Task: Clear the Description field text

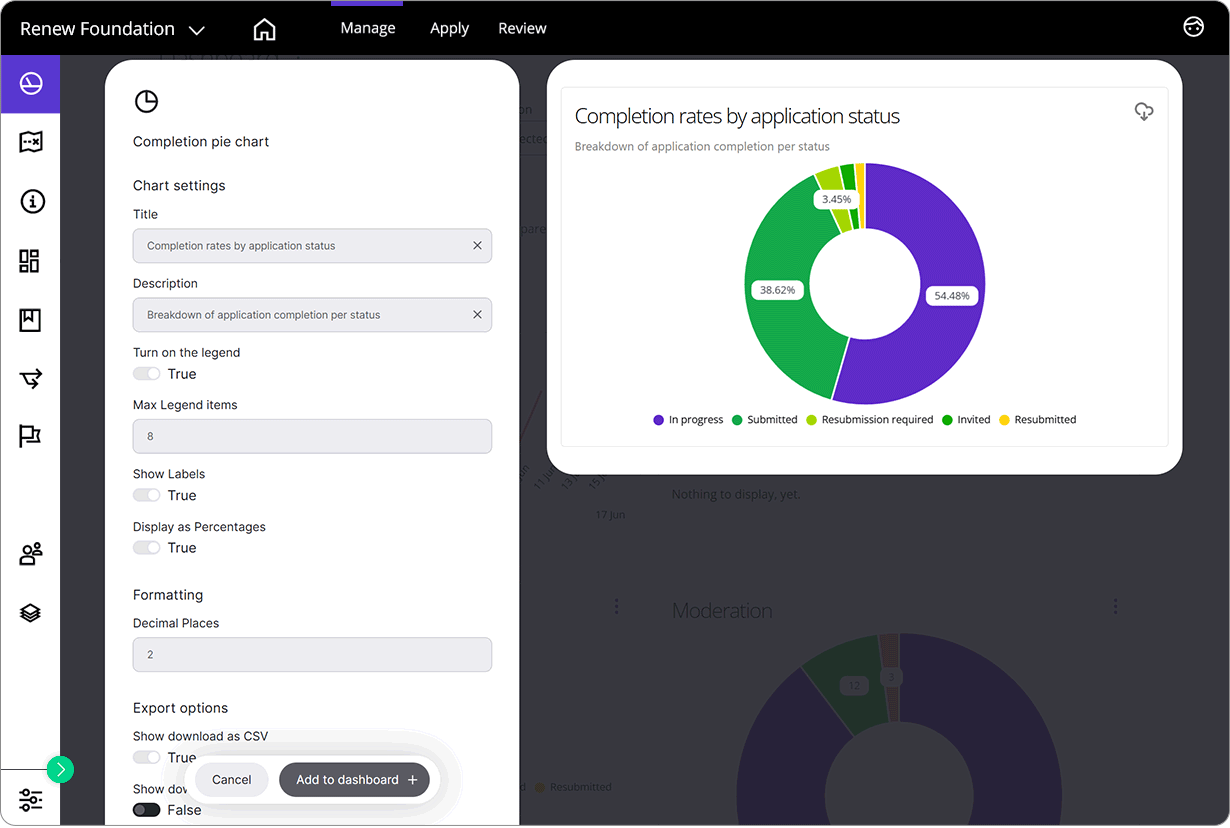Action: 477,314
